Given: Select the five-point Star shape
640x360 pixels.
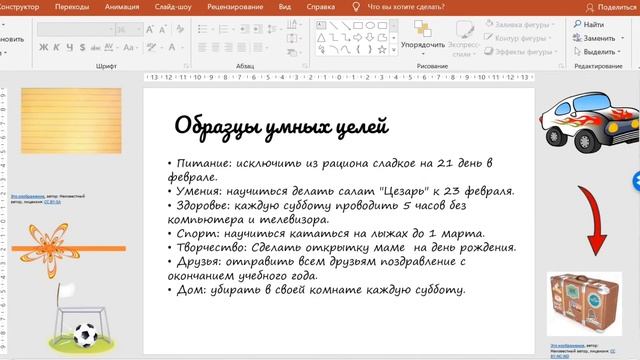Looking at the screenshot, I should pos(382,50).
